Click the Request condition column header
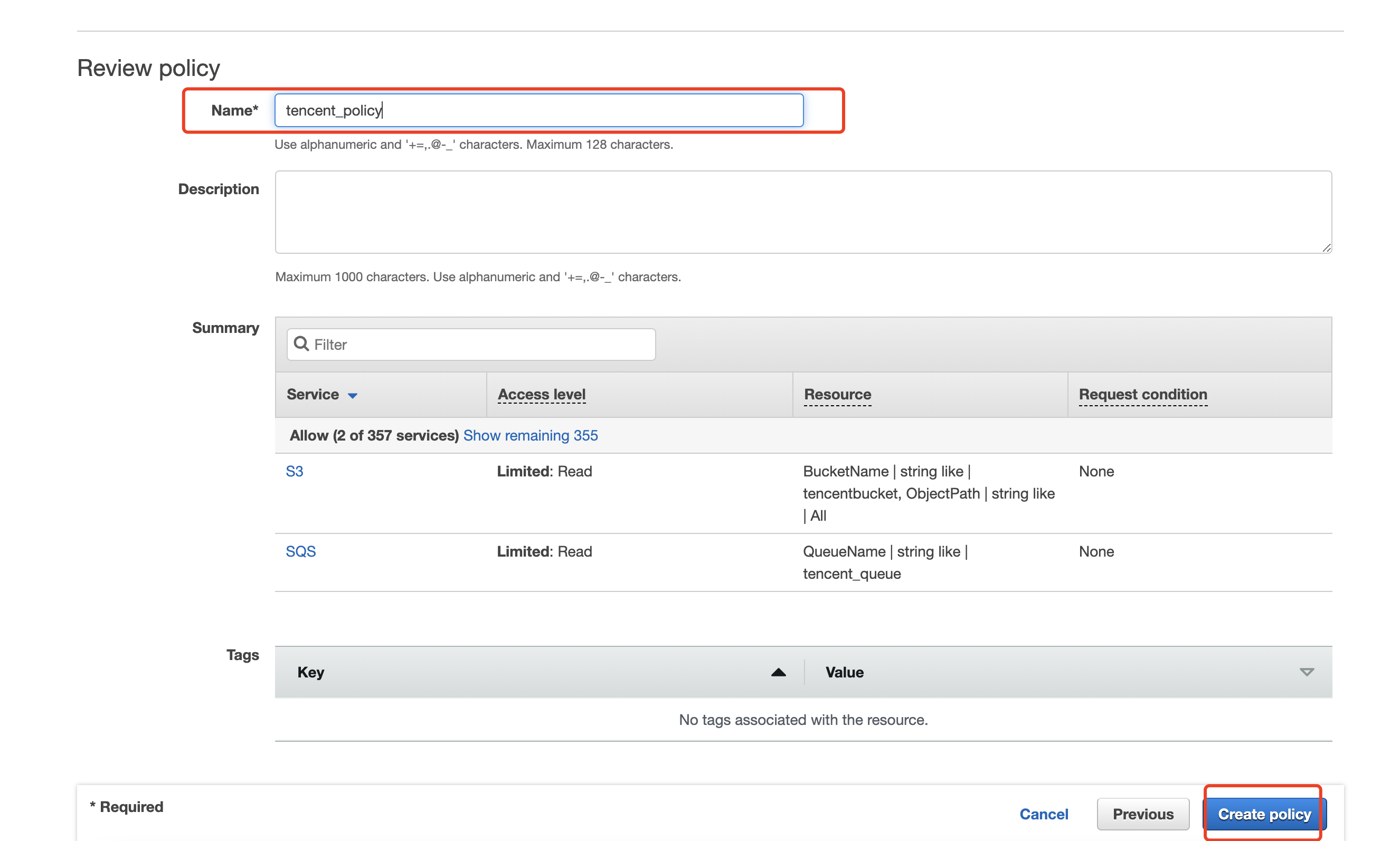 [x=1142, y=395]
